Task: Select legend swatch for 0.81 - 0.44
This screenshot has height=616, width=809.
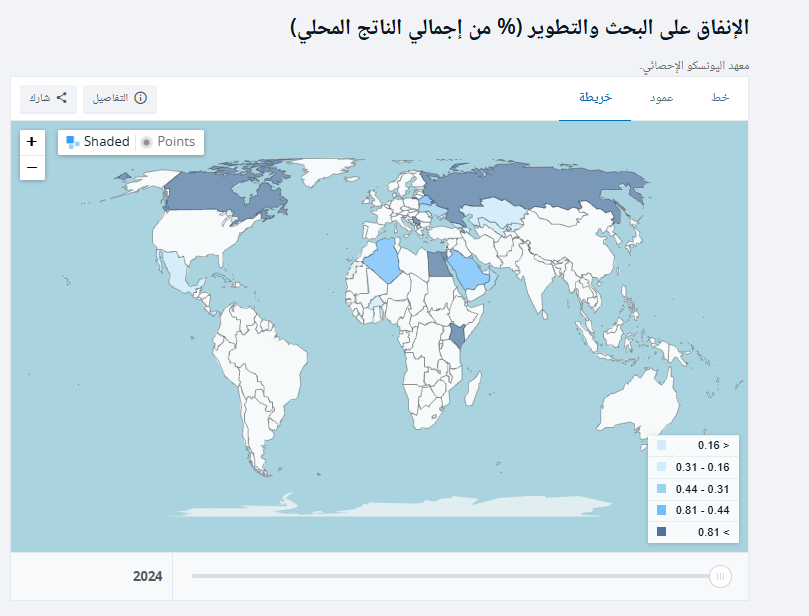Action: click(x=661, y=510)
